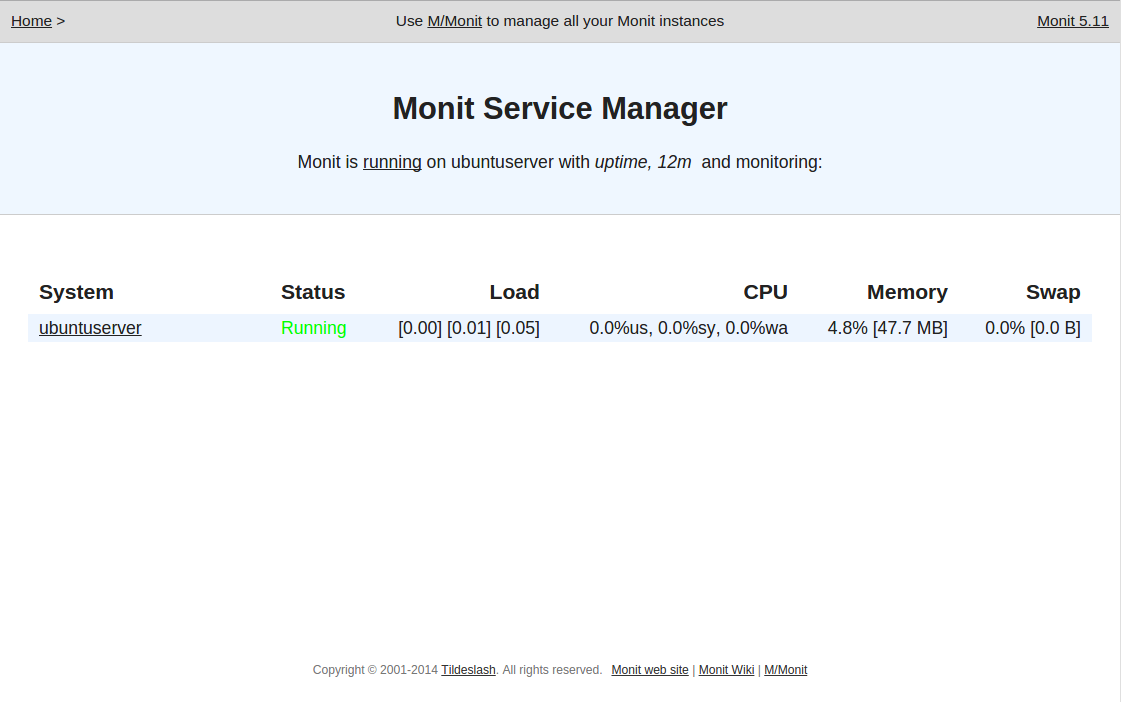Click the underlined 'running' link
The image size is (1121, 702).
pos(392,162)
